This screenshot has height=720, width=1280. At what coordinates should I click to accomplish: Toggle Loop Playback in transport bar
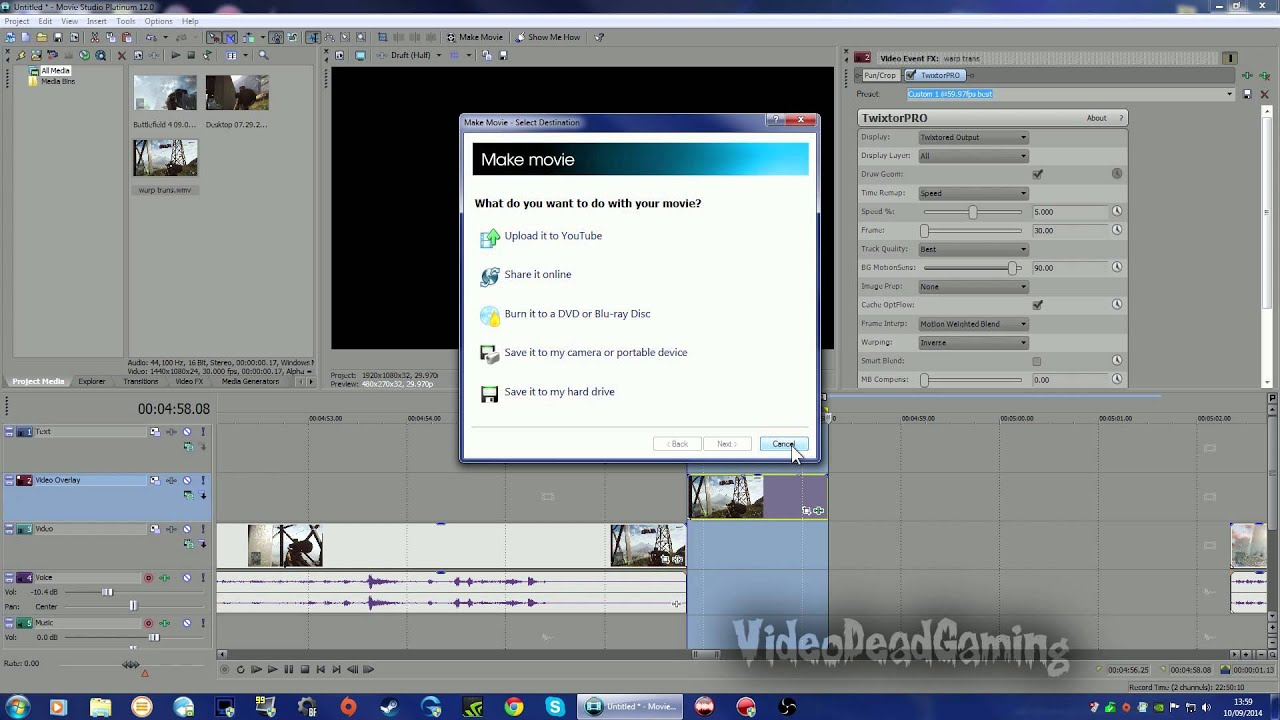point(240,670)
